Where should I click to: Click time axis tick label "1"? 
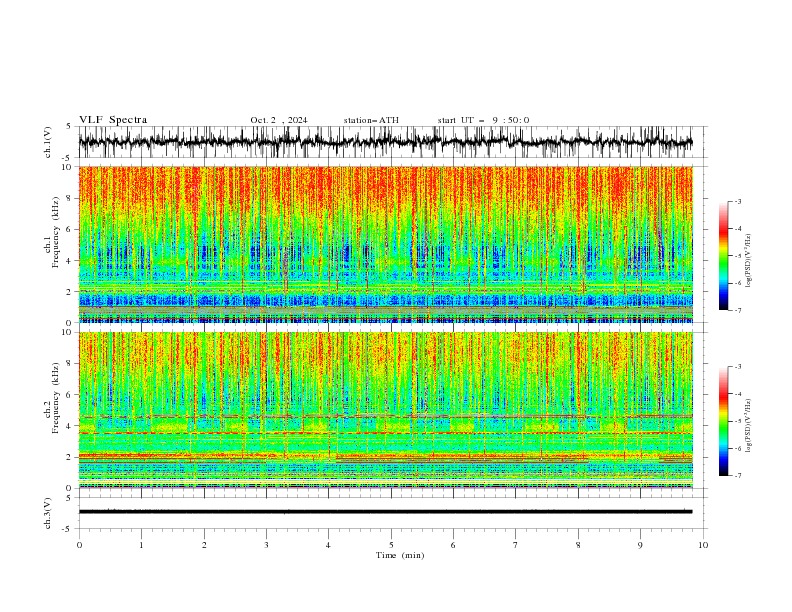pos(141,545)
